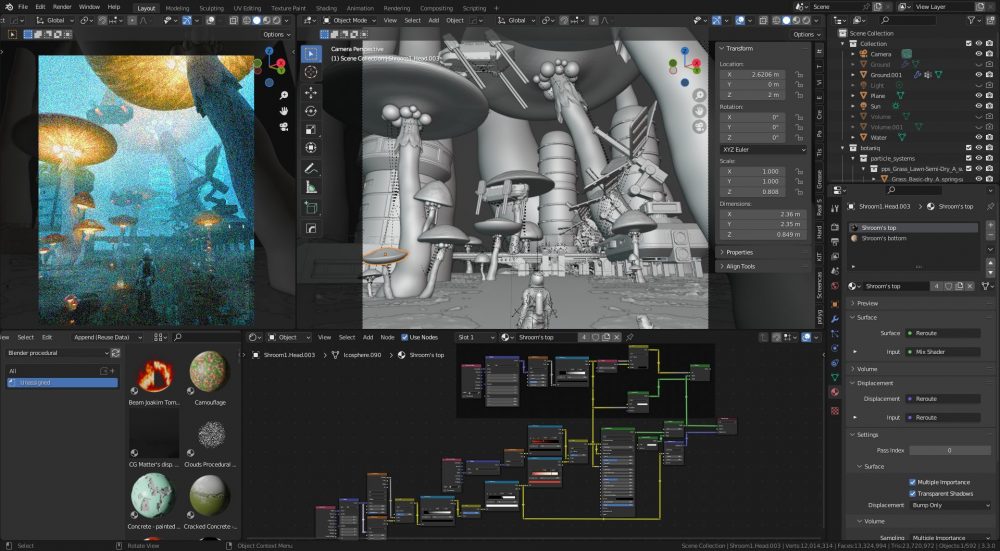This screenshot has height=551, width=1000.
Task: Click Options button in main 3D viewport
Action: coord(807,34)
